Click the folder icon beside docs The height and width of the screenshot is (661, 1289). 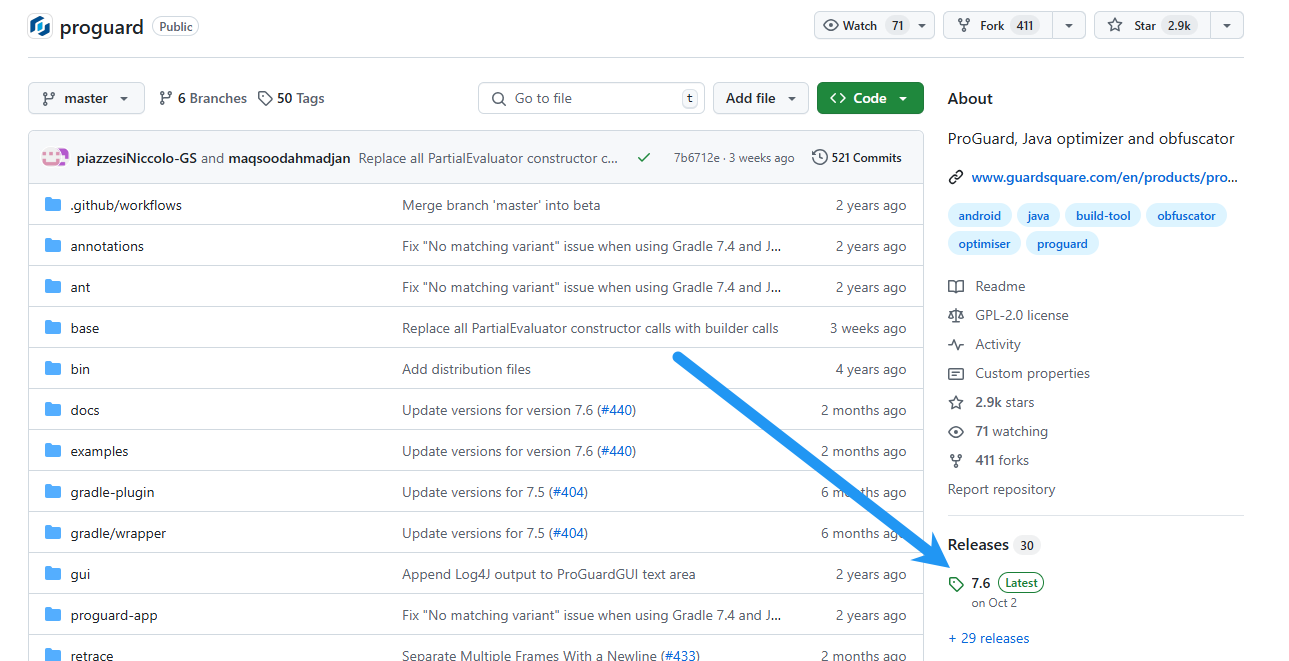pos(53,410)
